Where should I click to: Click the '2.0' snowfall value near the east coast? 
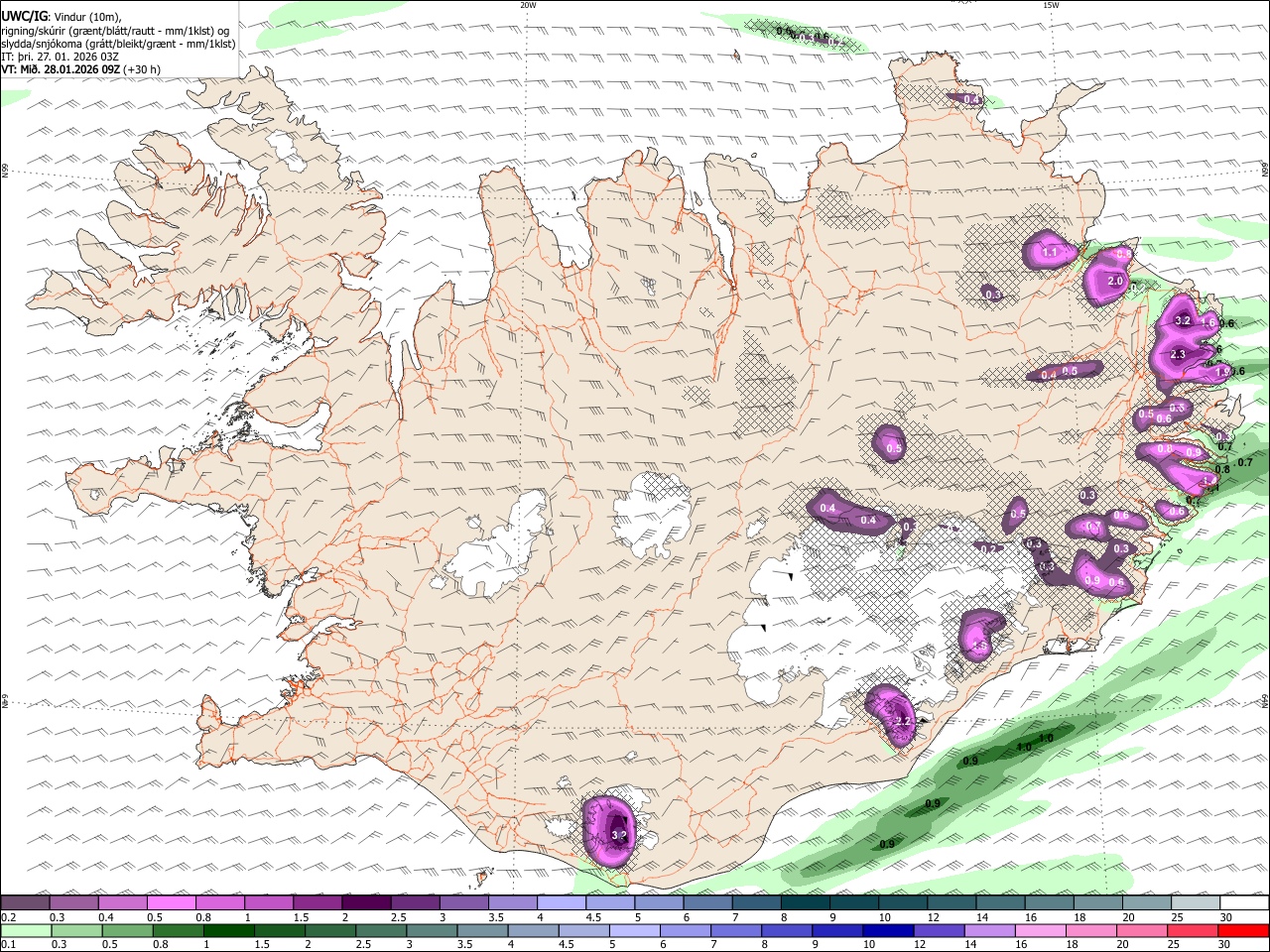(1114, 282)
